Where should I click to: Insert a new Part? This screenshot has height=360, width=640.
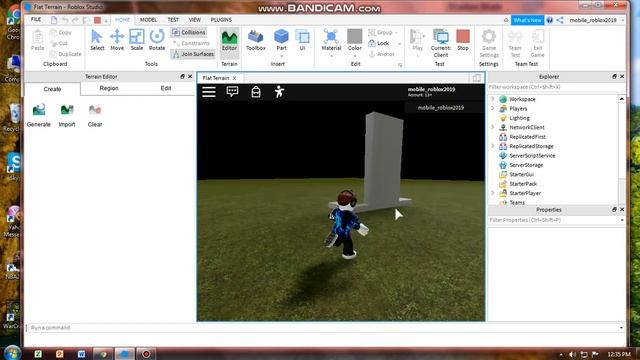(x=281, y=40)
